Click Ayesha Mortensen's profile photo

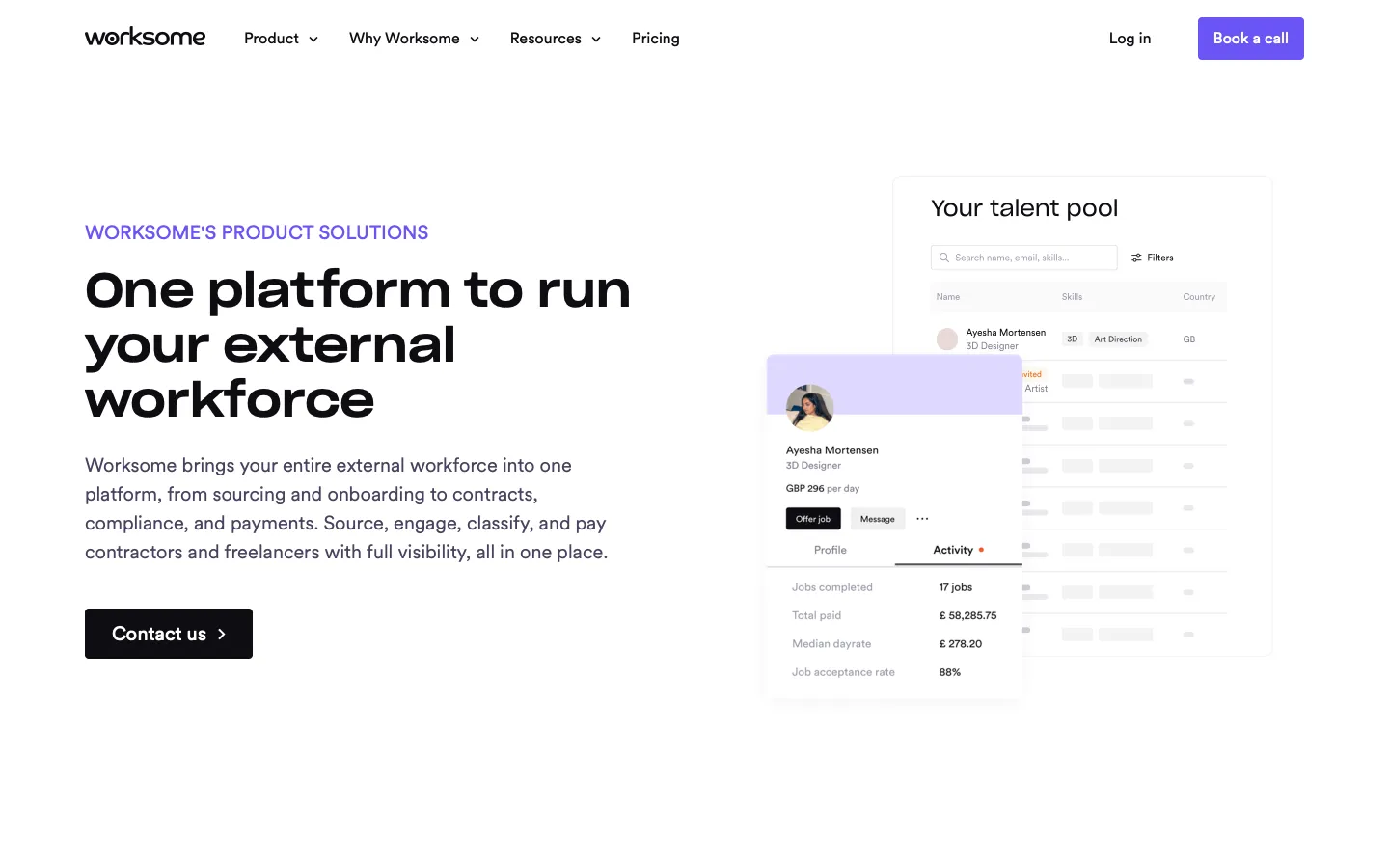coord(809,408)
